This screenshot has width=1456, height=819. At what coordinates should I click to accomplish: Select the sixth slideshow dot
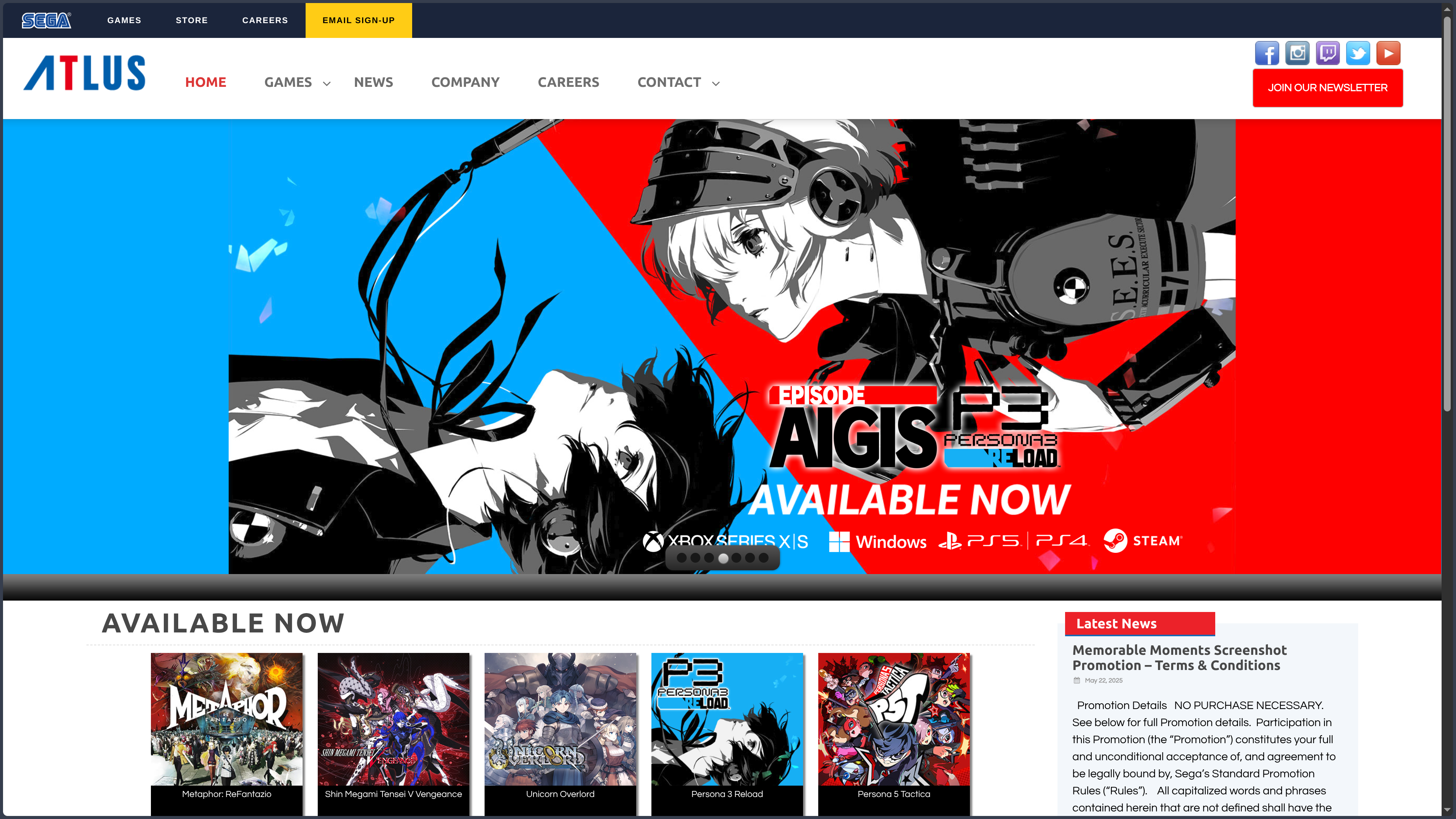(750, 558)
